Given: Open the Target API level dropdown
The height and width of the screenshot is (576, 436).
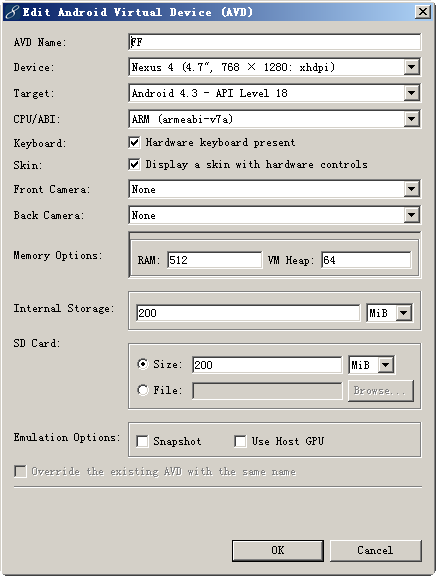Looking at the screenshot, I should [411, 93].
